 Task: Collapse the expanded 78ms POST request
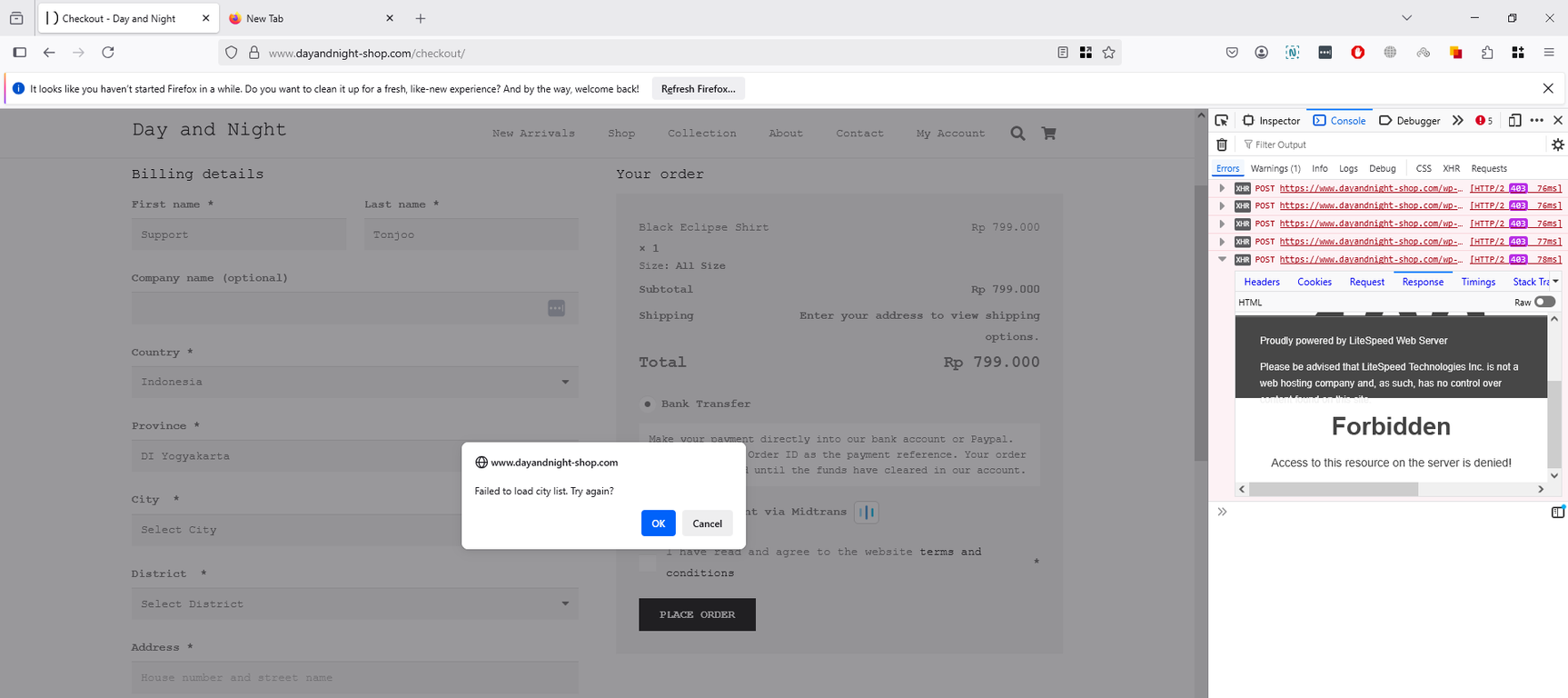1222,259
